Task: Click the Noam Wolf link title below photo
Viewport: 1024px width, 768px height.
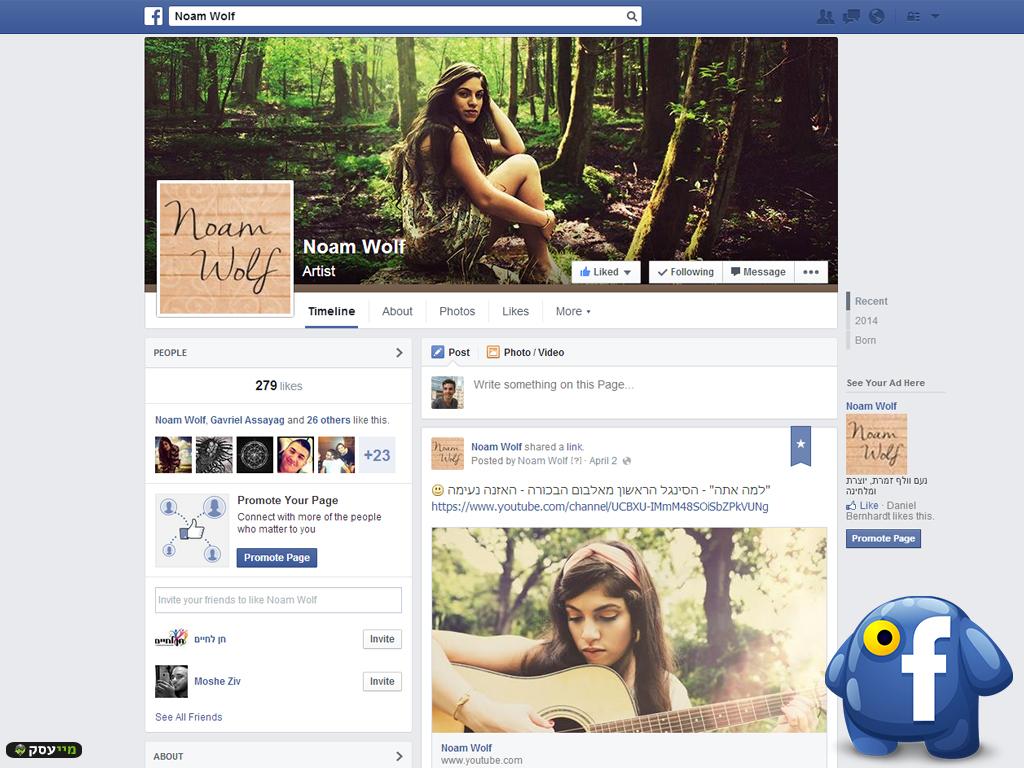Action: (x=466, y=748)
